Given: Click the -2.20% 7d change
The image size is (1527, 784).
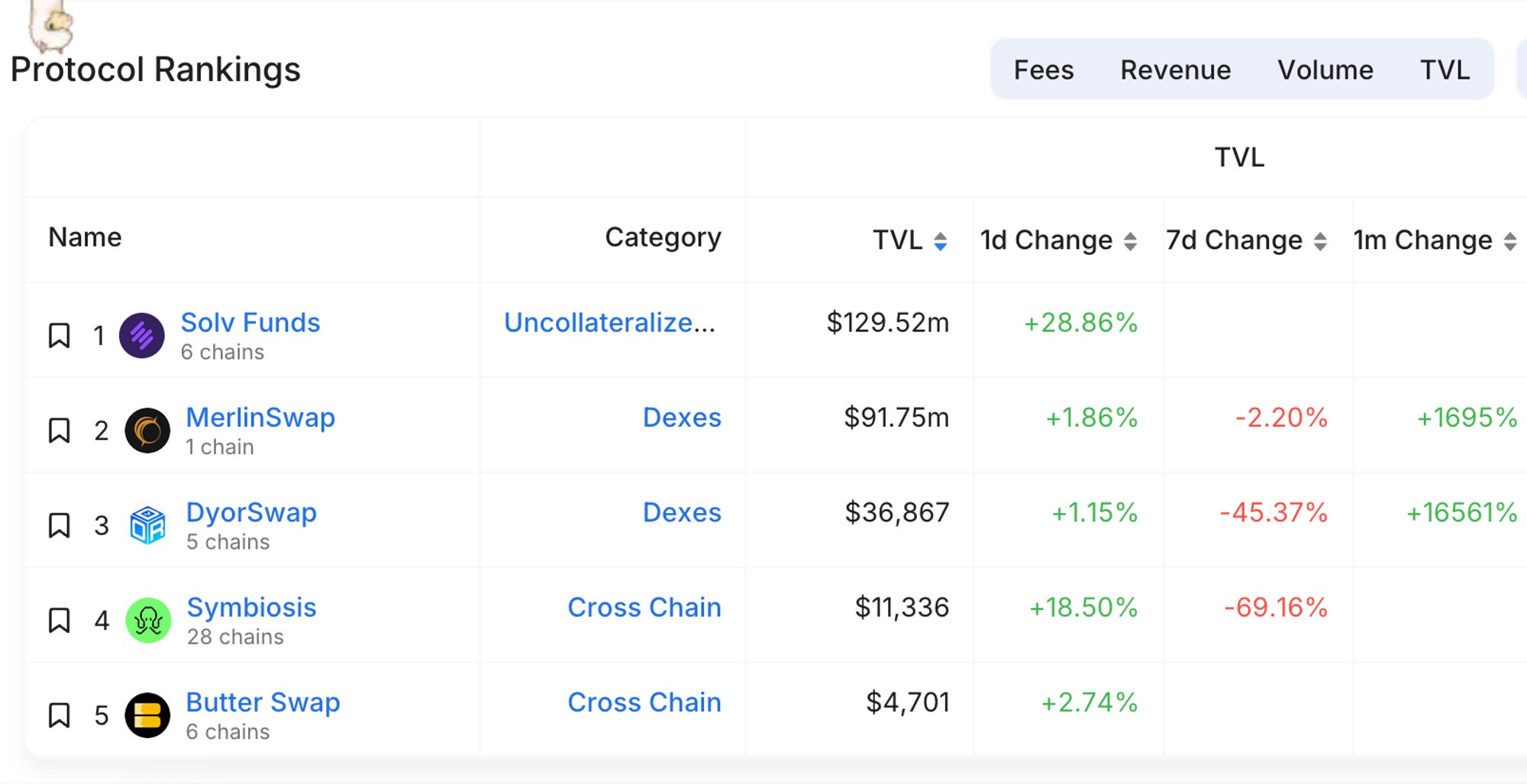Looking at the screenshot, I should tap(1281, 418).
